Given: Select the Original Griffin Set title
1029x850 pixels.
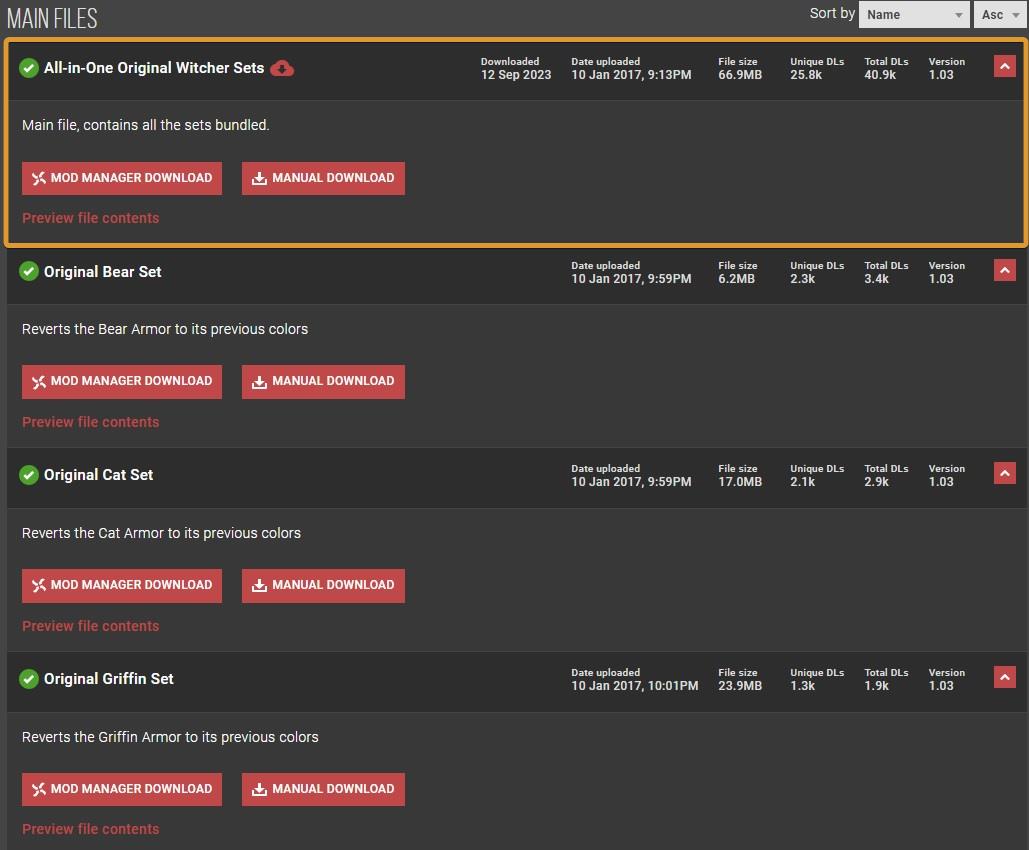Looking at the screenshot, I should [109, 679].
